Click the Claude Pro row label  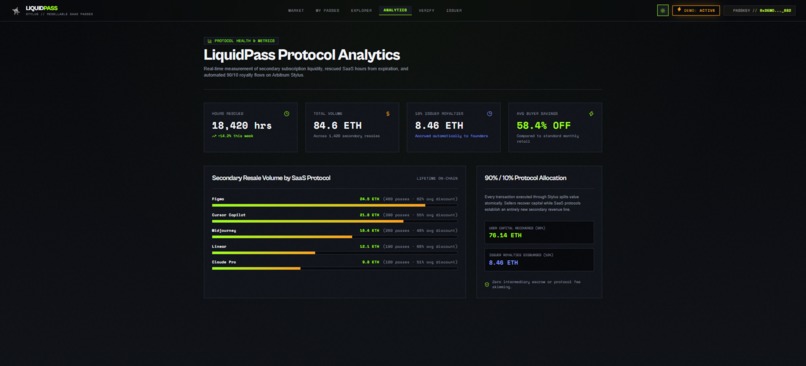click(x=224, y=262)
